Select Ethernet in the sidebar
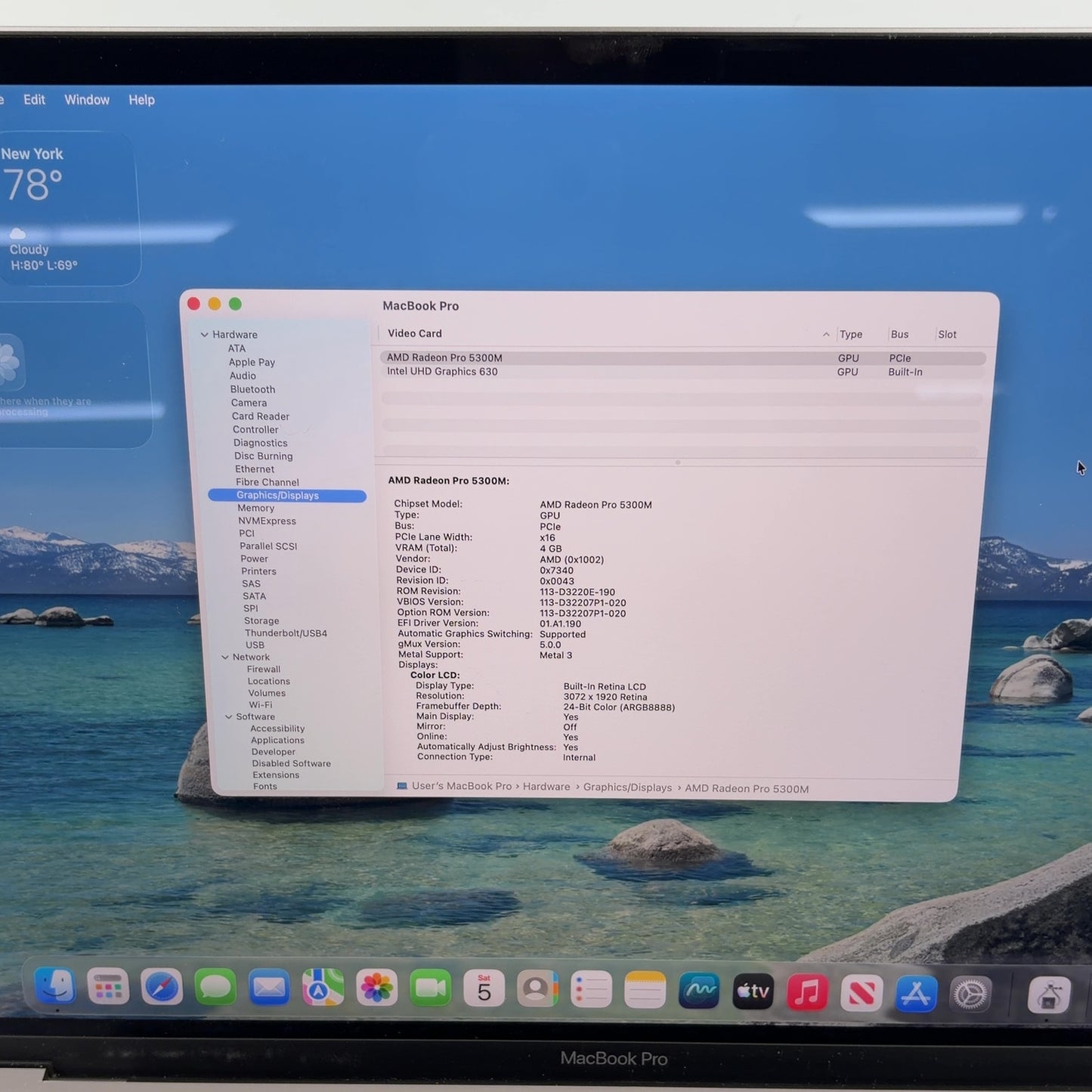This screenshot has height=1092, width=1092. [x=255, y=469]
